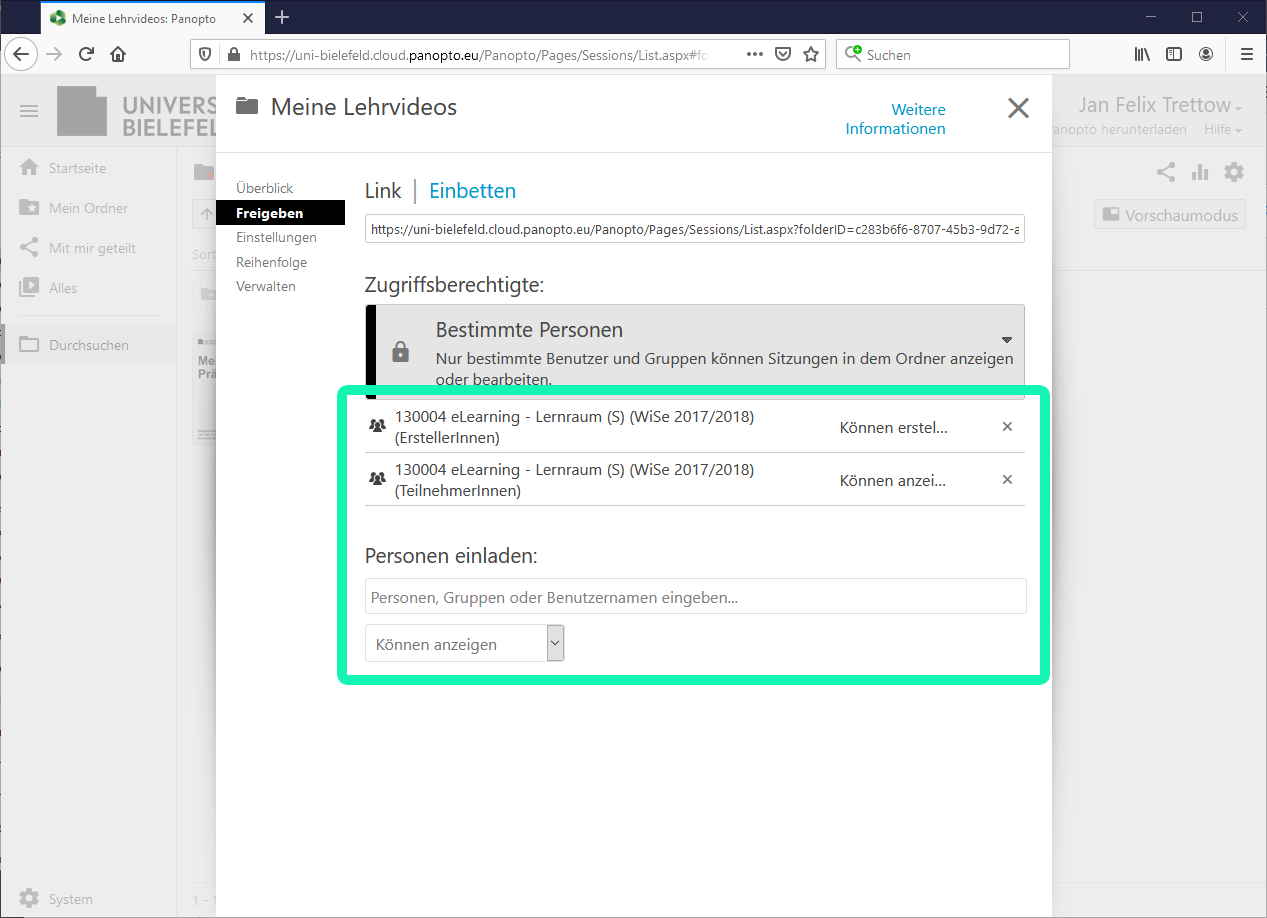Toggle Firefox sidebar view icon
Viewport: 1267px width, 918px height.
coord(1174,54)
